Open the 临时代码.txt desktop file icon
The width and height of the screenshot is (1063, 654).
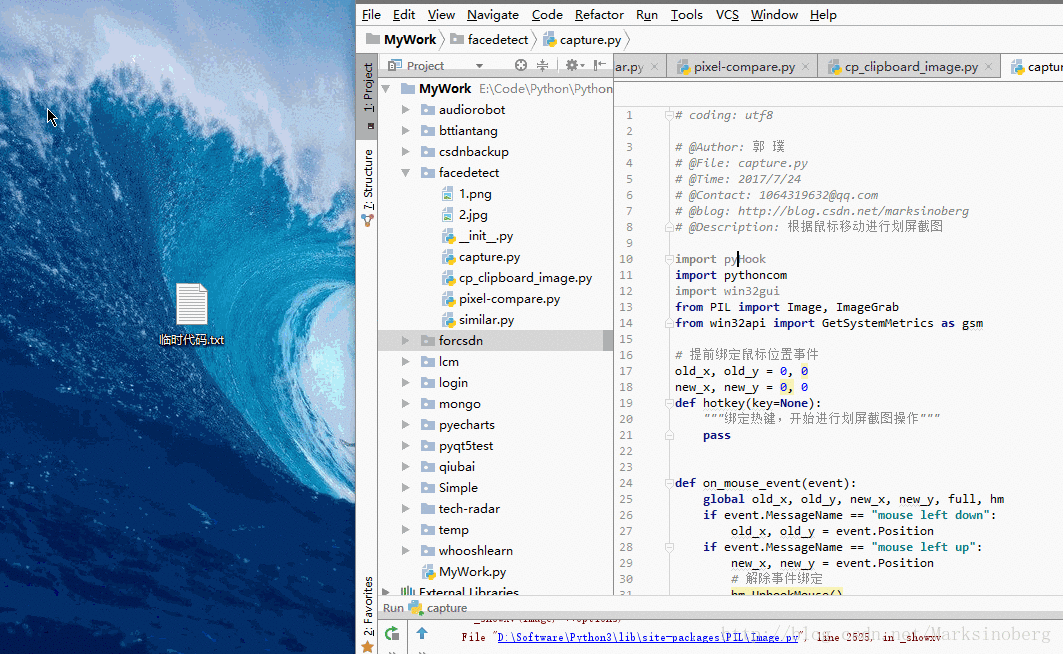(192, 304)
